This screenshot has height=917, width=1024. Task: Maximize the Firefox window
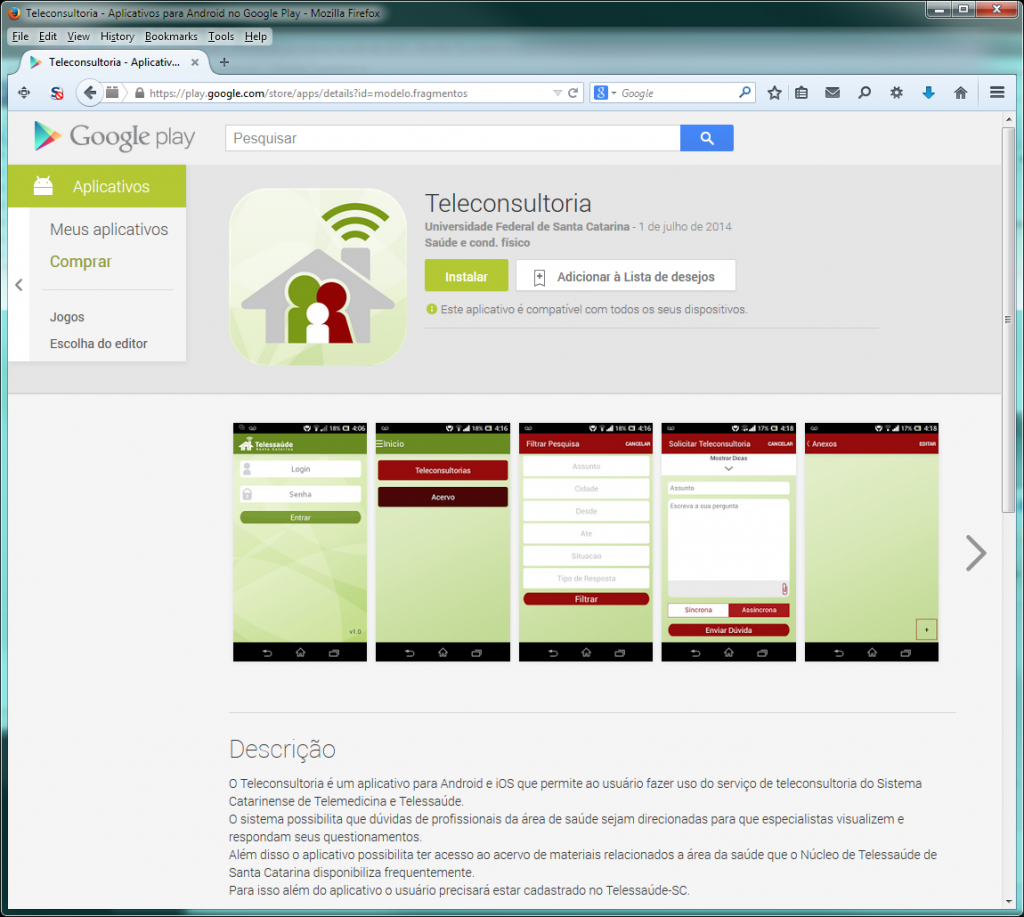(x=963, y=9)
